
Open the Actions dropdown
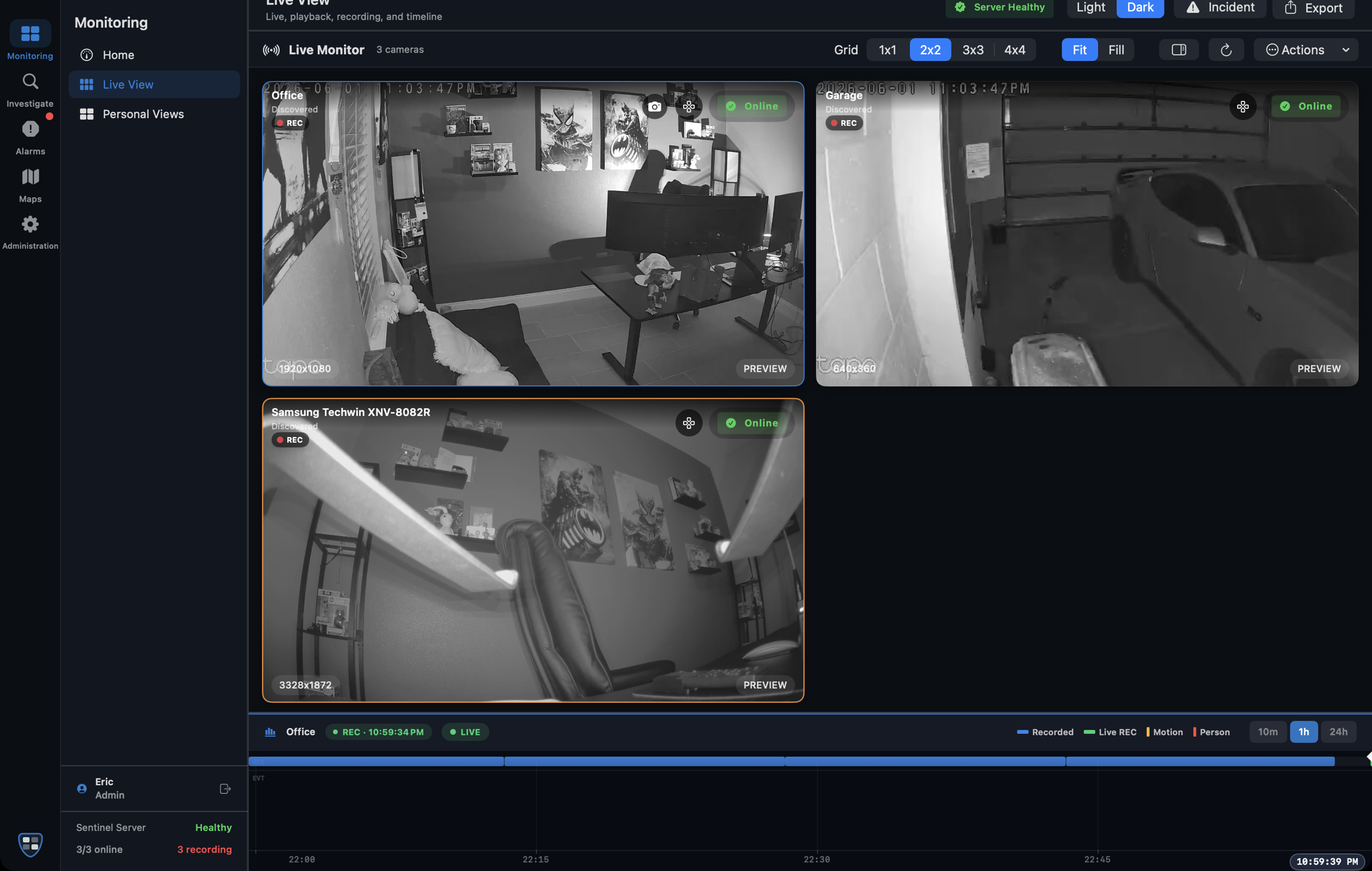(1306, 50)
